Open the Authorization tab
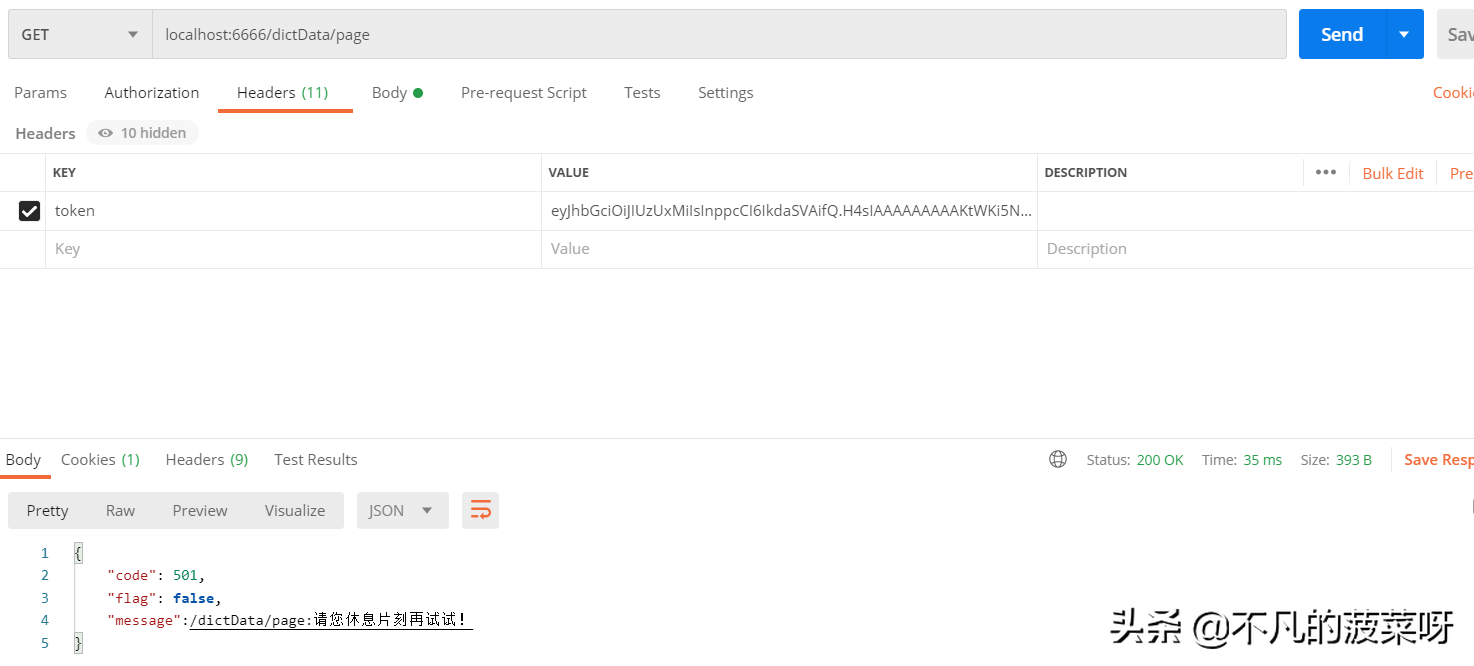 [x=152, y=93]
